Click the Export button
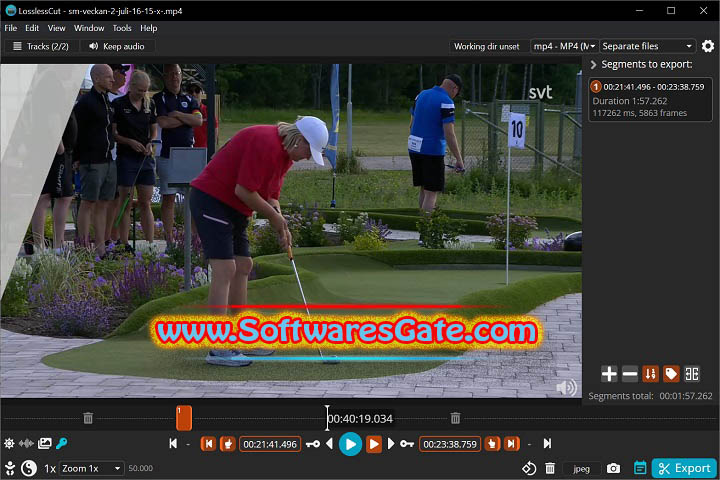 (684, 469)
